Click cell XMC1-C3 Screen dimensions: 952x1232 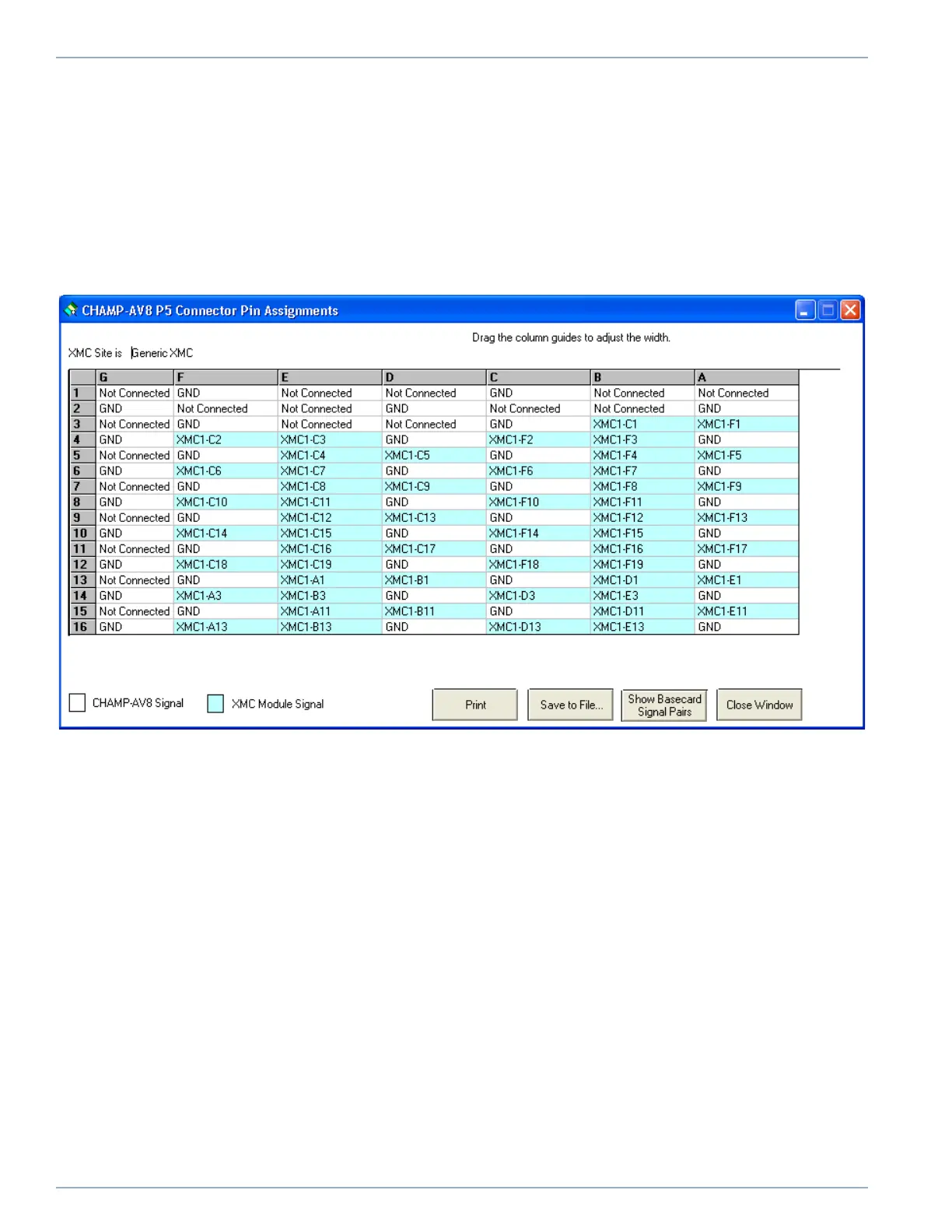pos(330,439)
